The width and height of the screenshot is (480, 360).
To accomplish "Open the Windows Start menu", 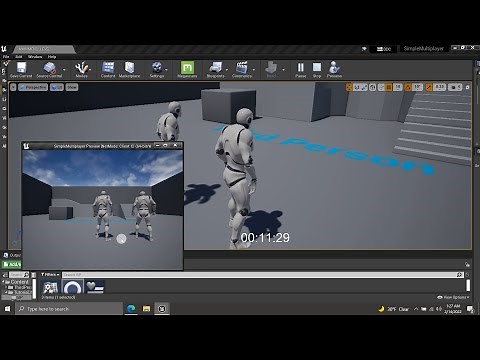I will coord(7,309).
